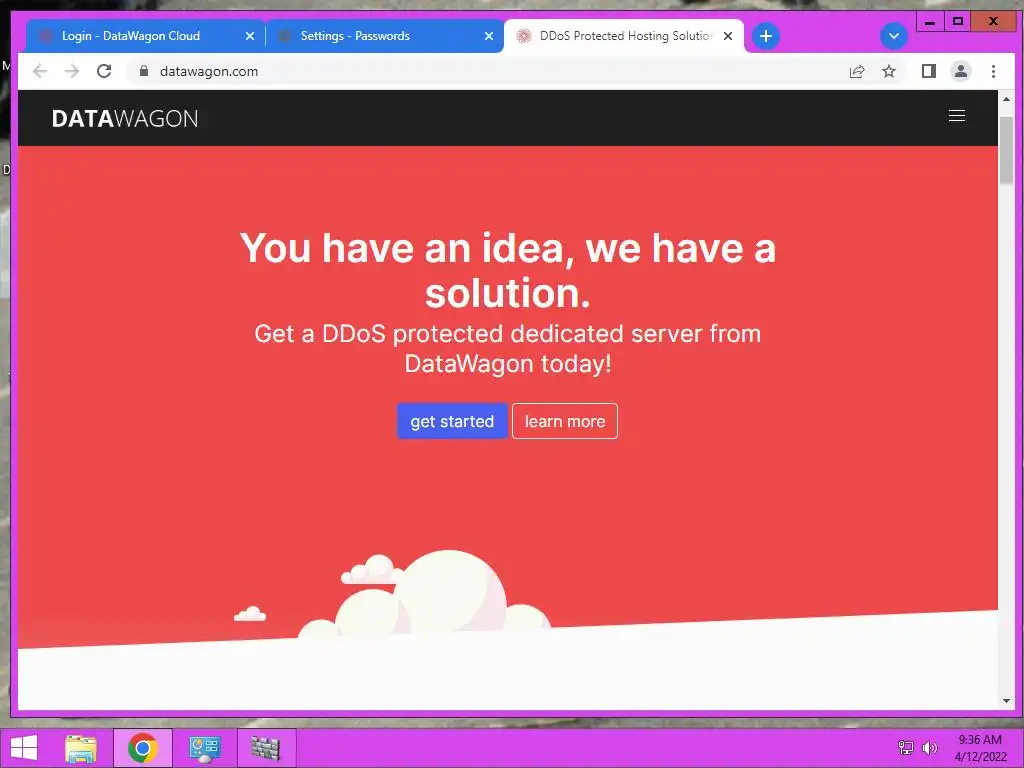Expand the tab search dropdown arrow
The image size is (1024, 768).
click(894, 36)
